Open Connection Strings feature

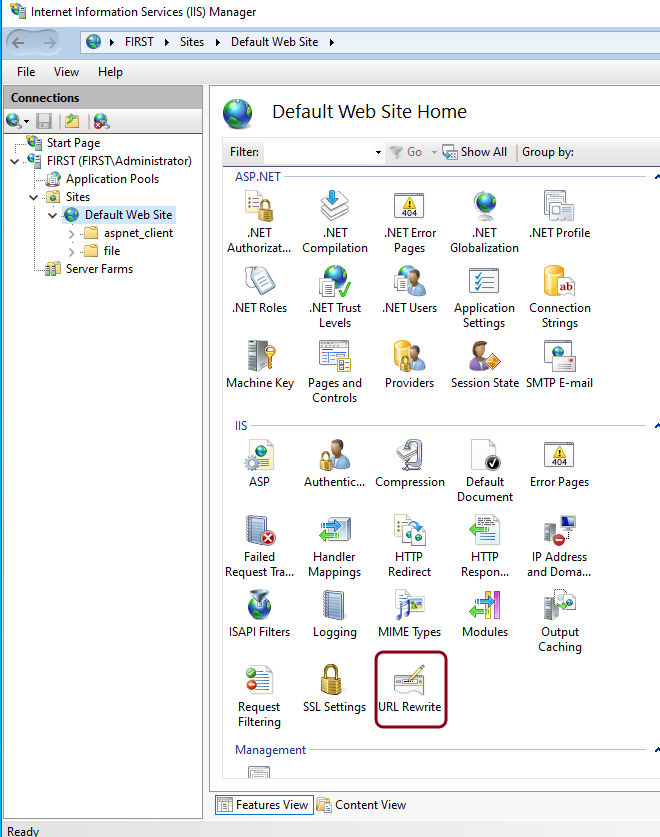tap(560, 298)
